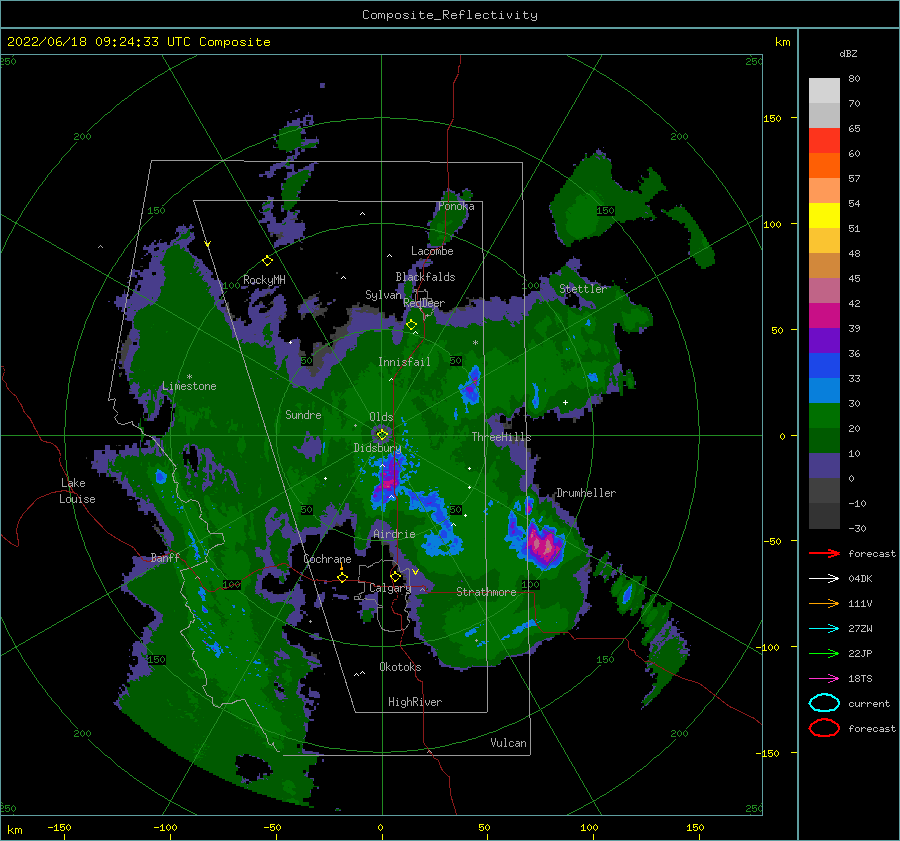Click the Limestone label
The image size is (900, 841).
[189, 386]
